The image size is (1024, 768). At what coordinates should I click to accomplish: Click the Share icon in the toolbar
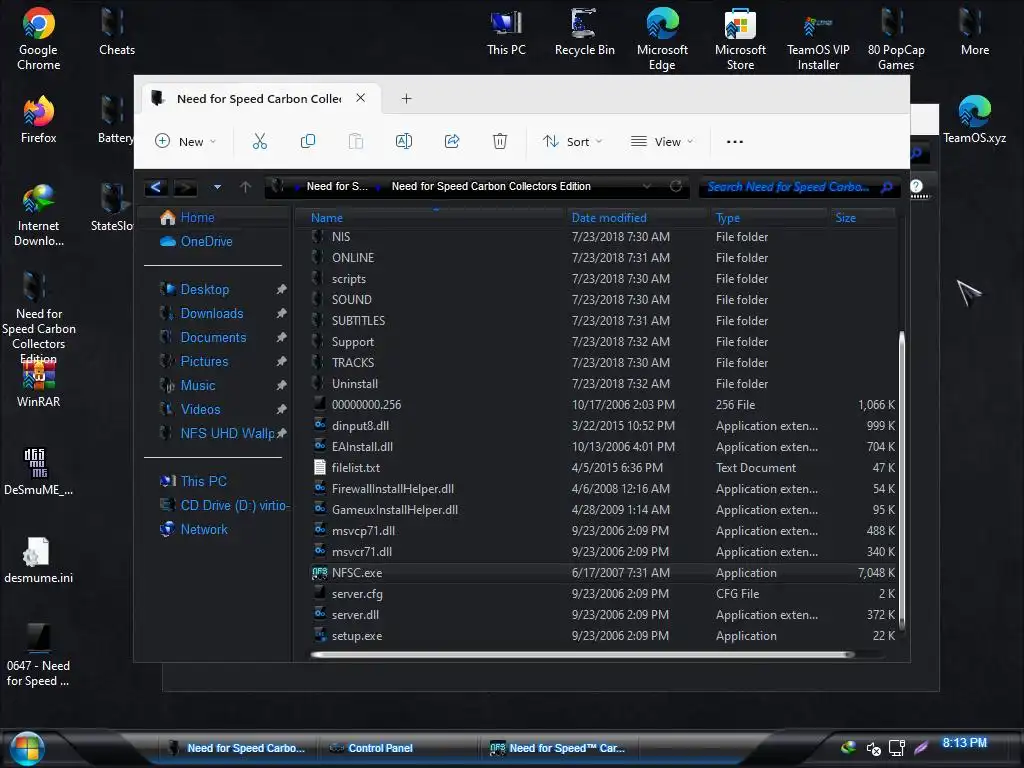[x=452, y=141]
